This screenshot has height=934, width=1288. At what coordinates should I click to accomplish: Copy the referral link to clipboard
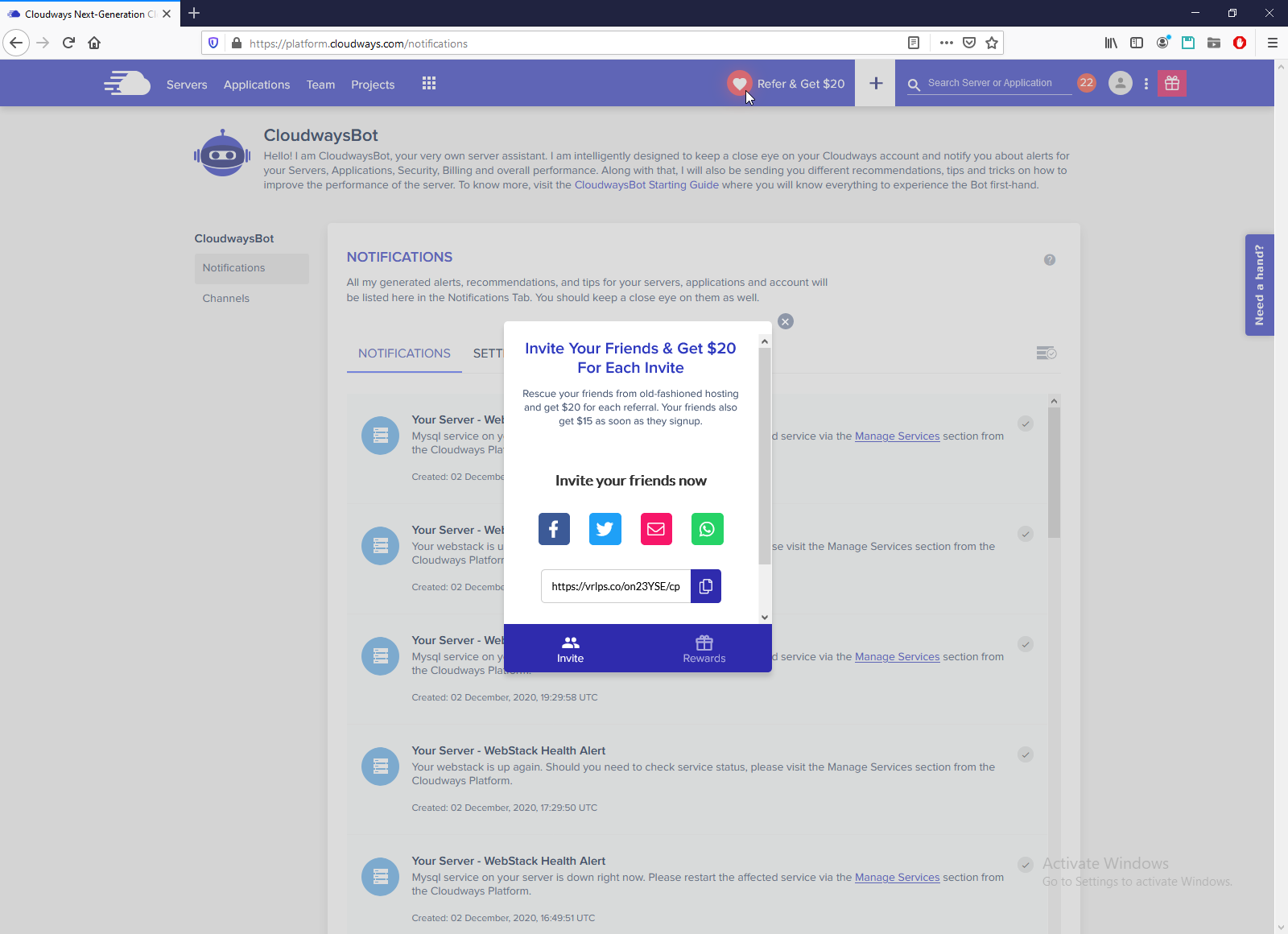click(x=706, y=586)
